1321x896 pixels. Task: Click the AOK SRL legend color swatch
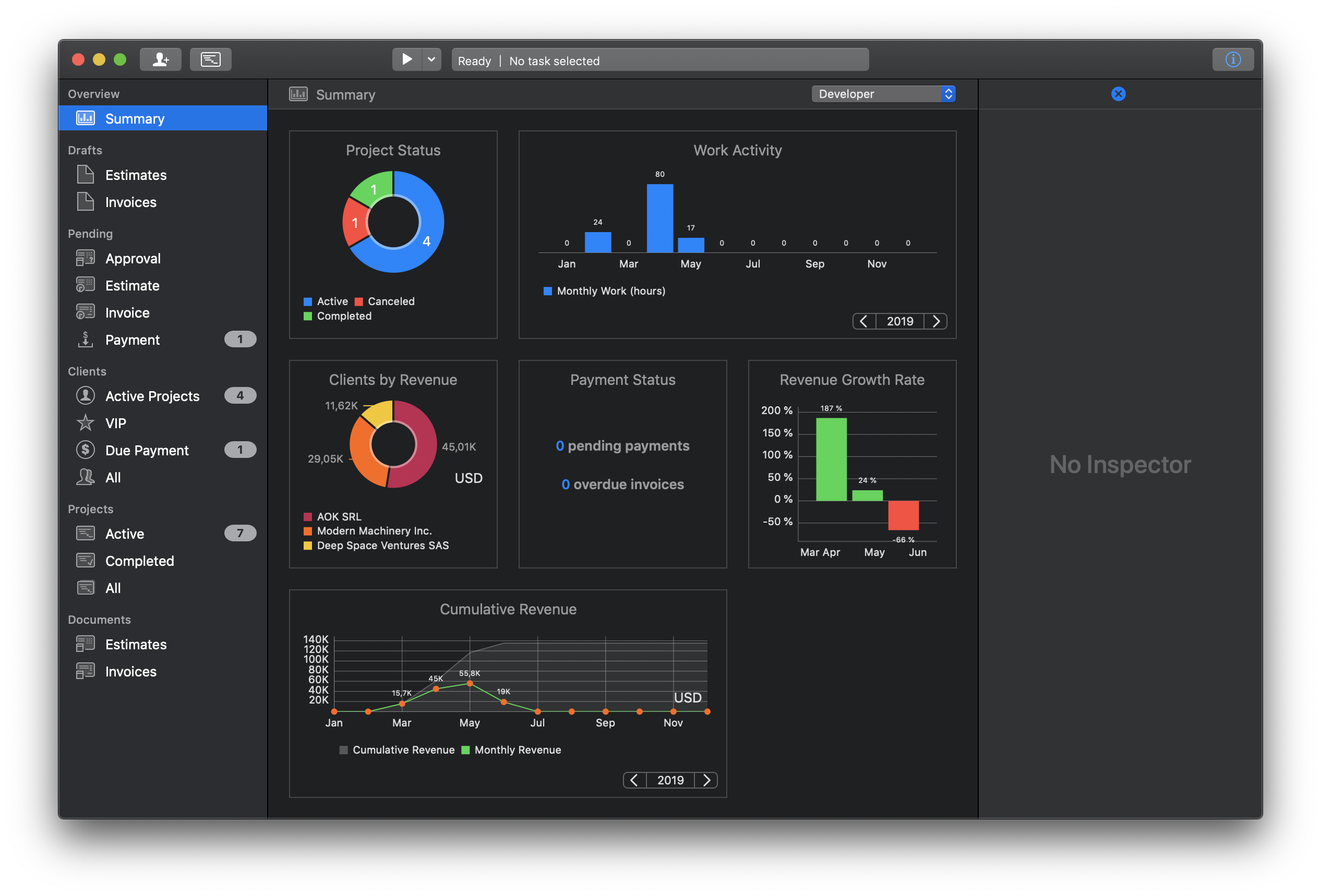point(307,516)
